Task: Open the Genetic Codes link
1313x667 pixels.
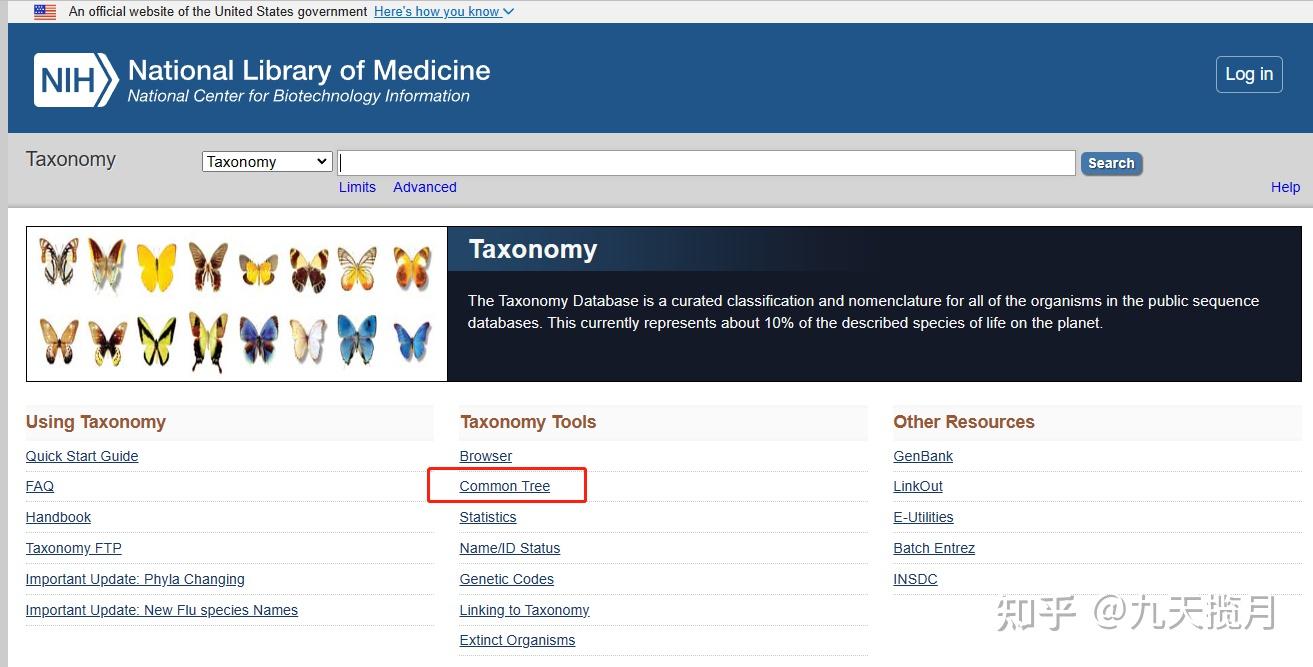Action: [506, 579]
